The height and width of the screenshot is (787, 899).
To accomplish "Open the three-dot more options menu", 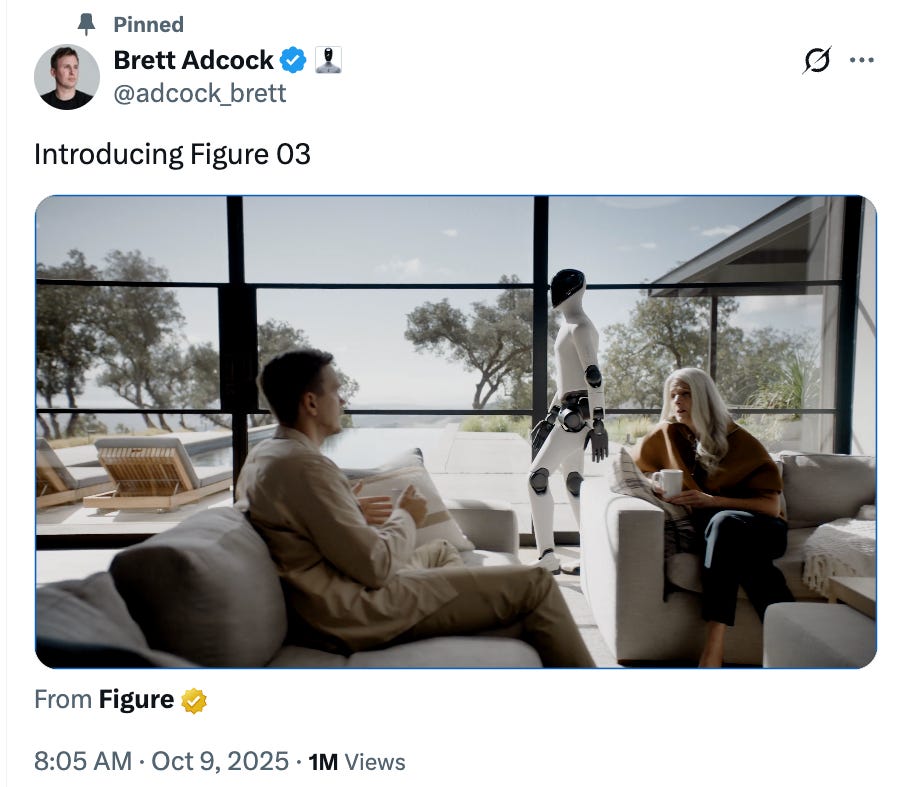I will click(862, 60).
